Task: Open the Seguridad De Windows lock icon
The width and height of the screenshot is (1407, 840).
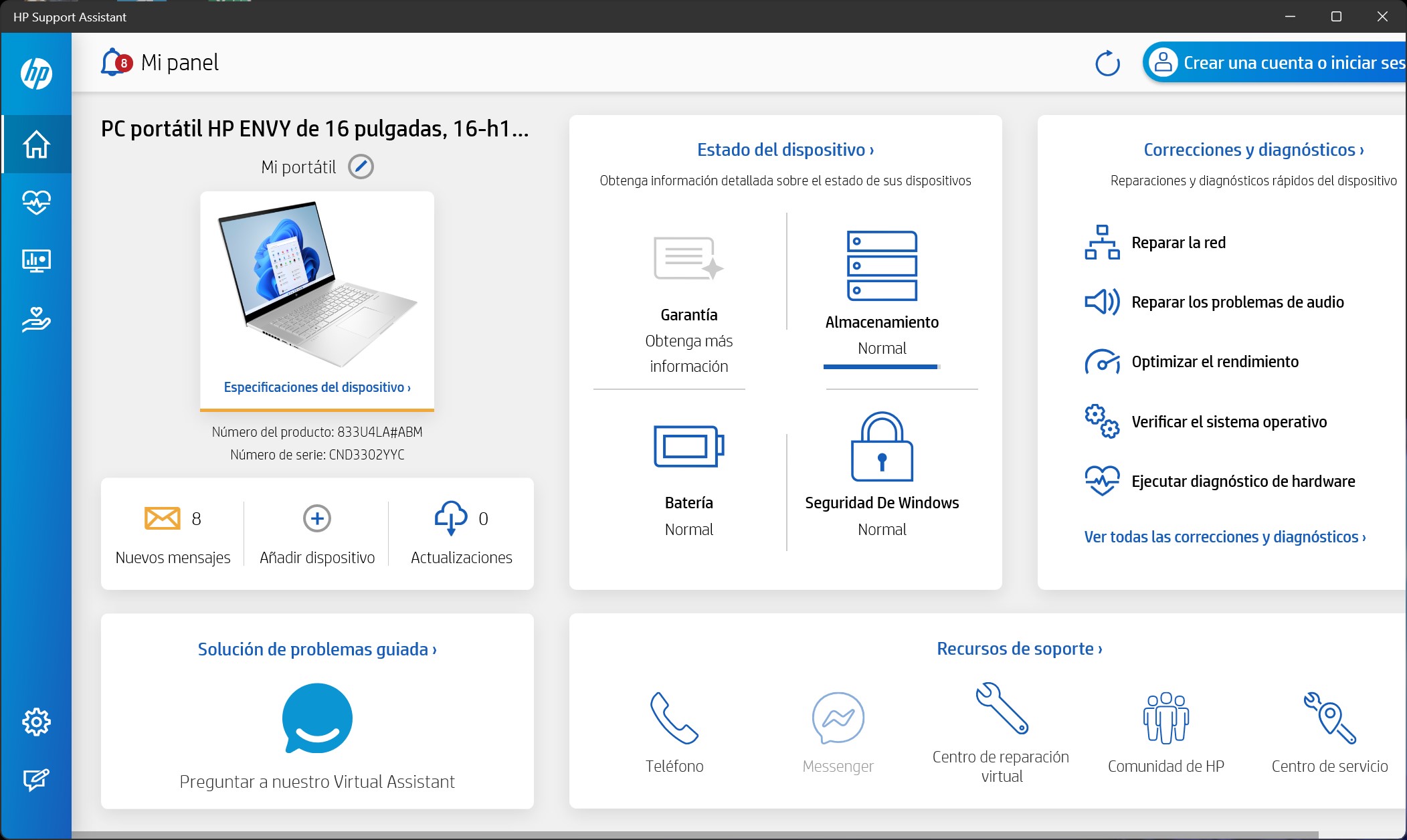Action: point(882,447)
